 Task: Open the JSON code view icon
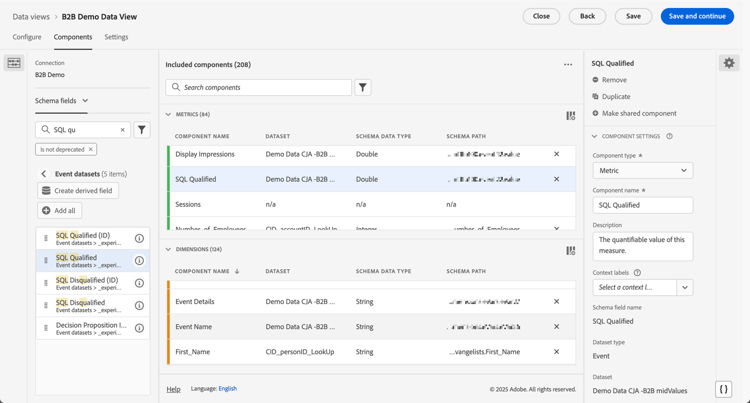tap(723, 389)
